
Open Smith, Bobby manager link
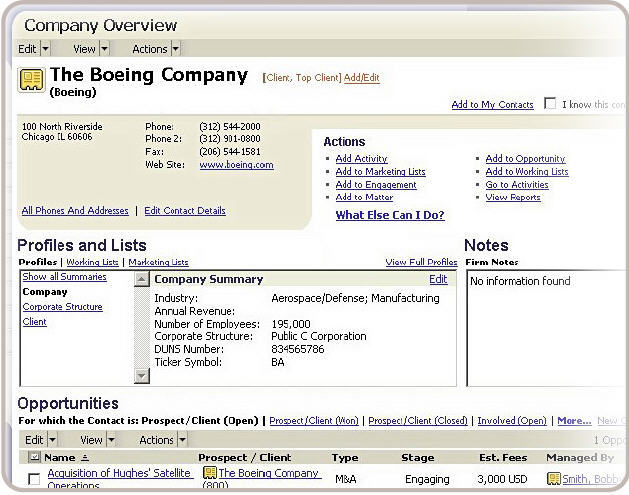[592, 479]
